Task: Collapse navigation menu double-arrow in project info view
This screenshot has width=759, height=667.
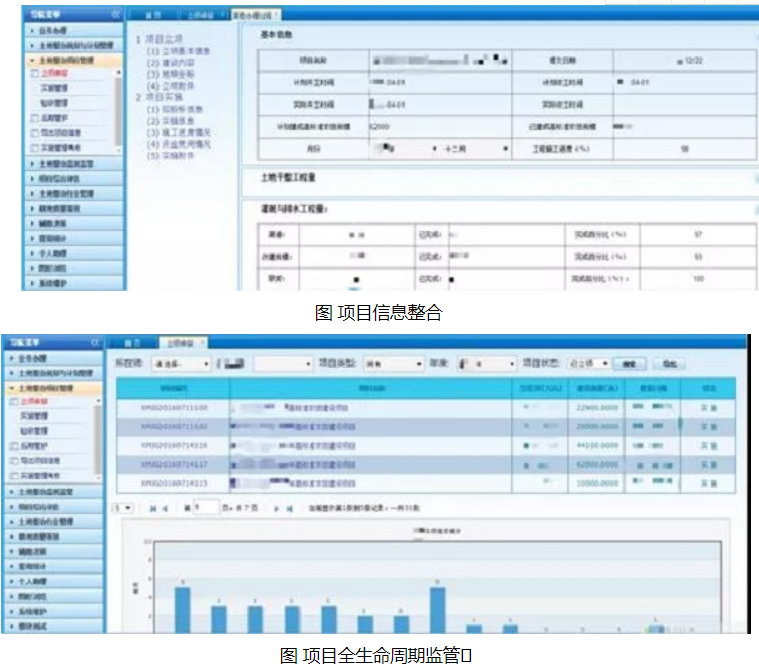Action: click(x=116, y=14)
